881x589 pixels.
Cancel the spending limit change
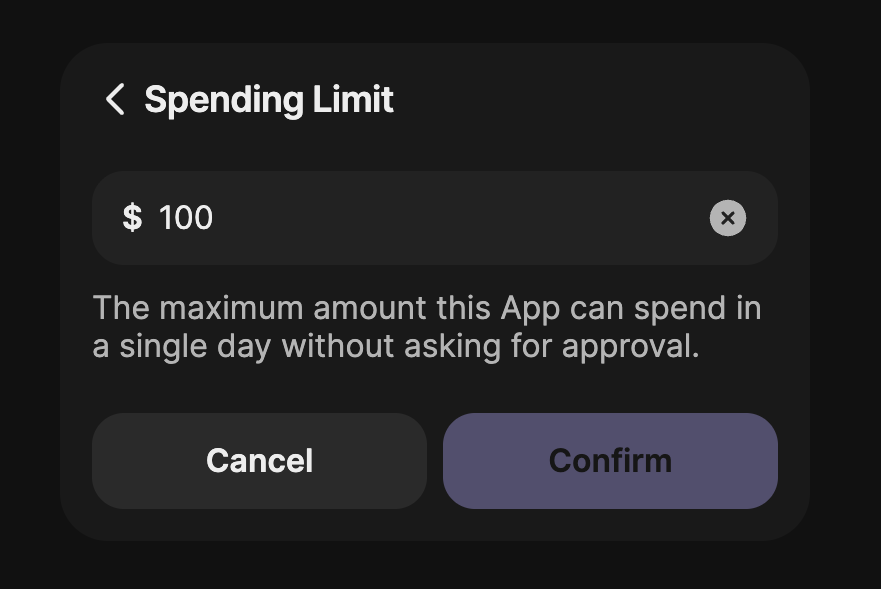point(259,460)
